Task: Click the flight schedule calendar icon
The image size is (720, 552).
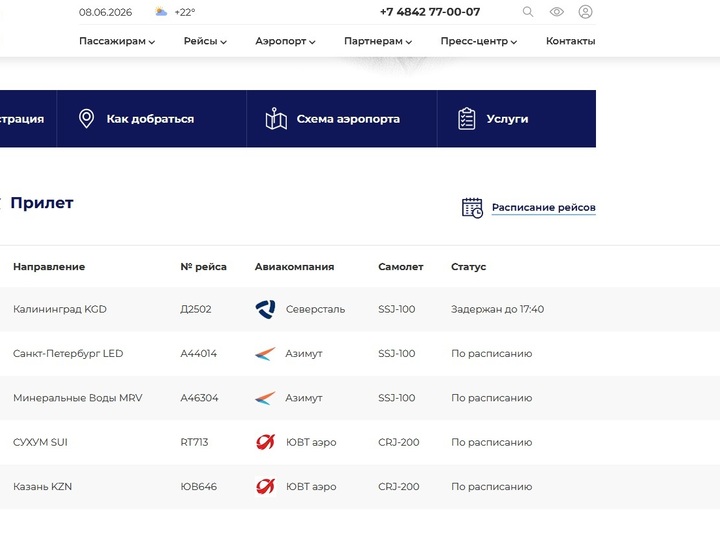Action: [472, 208]
